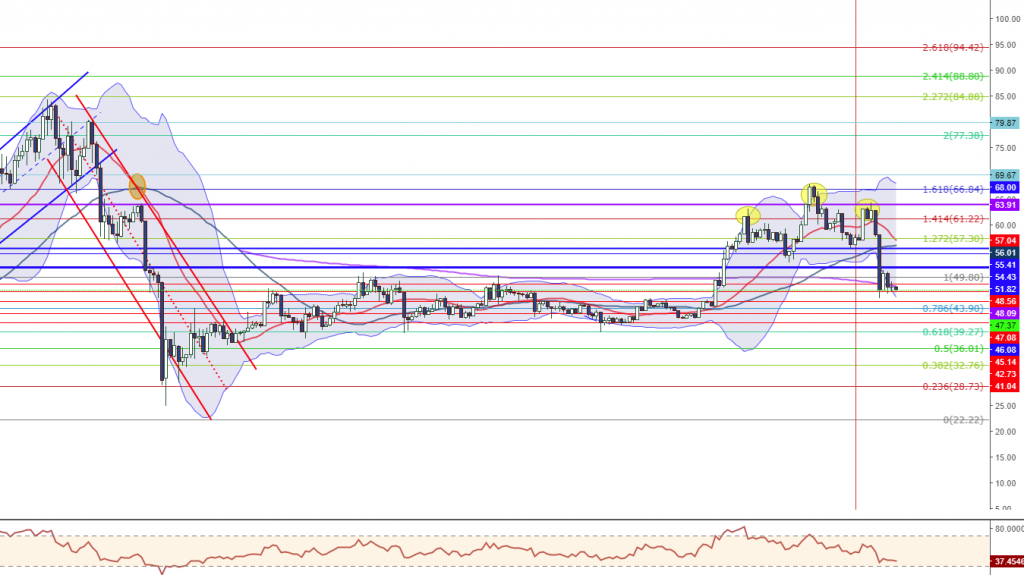Click the 20.00 price axis label
The image size is (1024, 575).
pos(1006,432)
